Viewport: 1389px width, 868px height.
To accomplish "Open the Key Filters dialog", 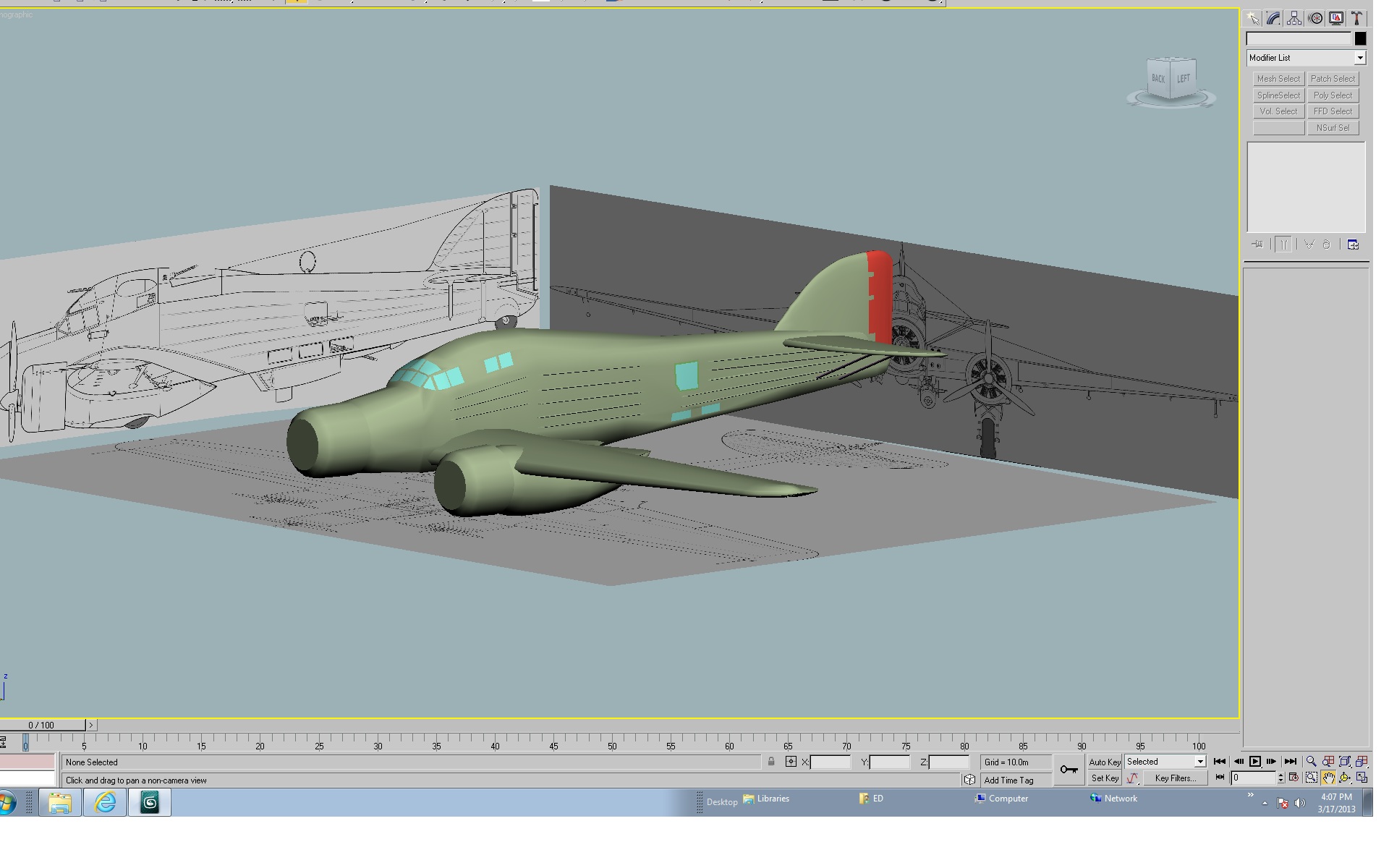I will (1175, 778).
